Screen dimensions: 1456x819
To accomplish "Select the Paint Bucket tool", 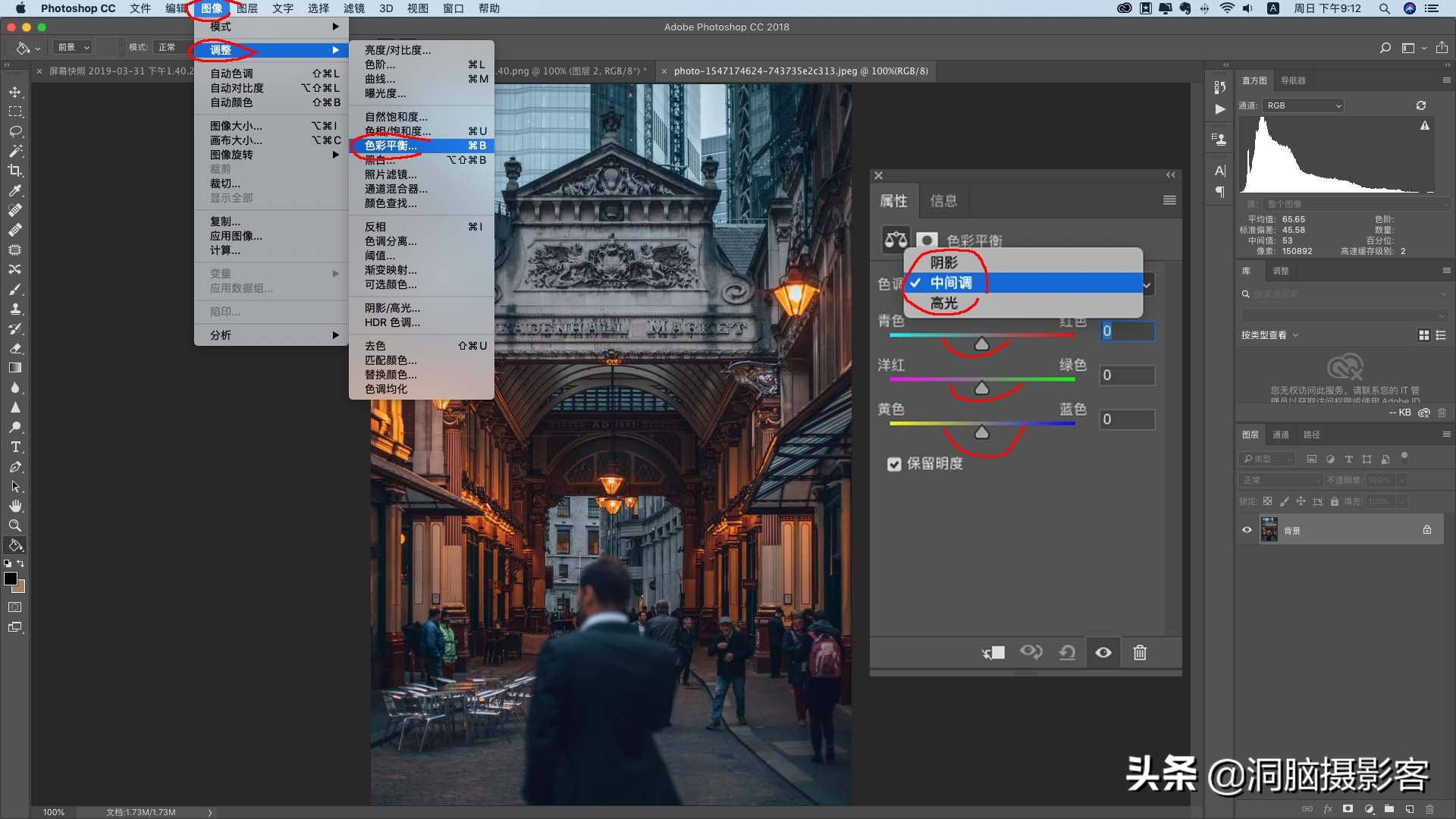I will pyautogui.click(x=15, y=545).
